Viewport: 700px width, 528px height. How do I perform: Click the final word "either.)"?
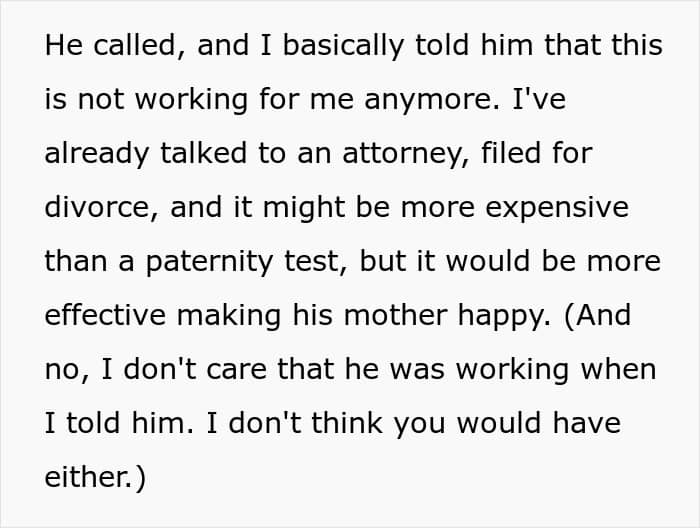(x=95, y=478)
